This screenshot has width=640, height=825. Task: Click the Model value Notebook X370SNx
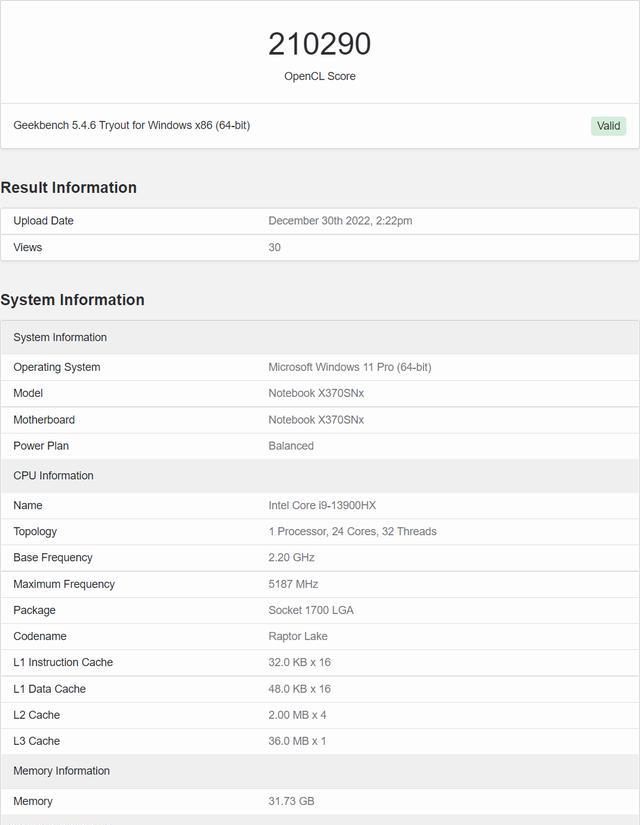click(316, 393)
